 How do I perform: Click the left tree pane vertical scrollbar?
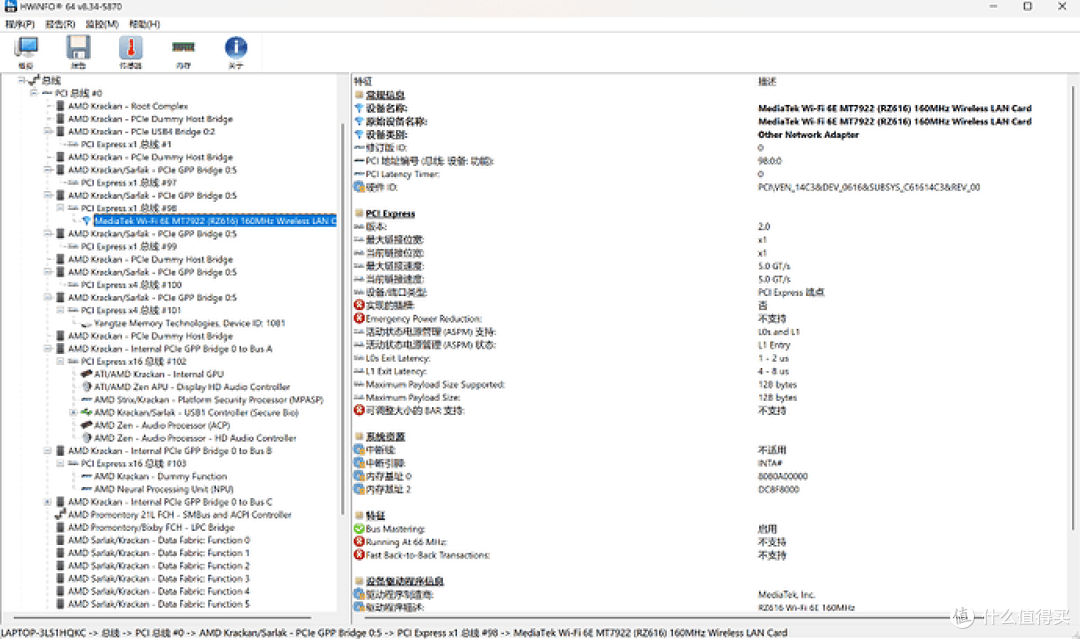[x=342, y=318]
